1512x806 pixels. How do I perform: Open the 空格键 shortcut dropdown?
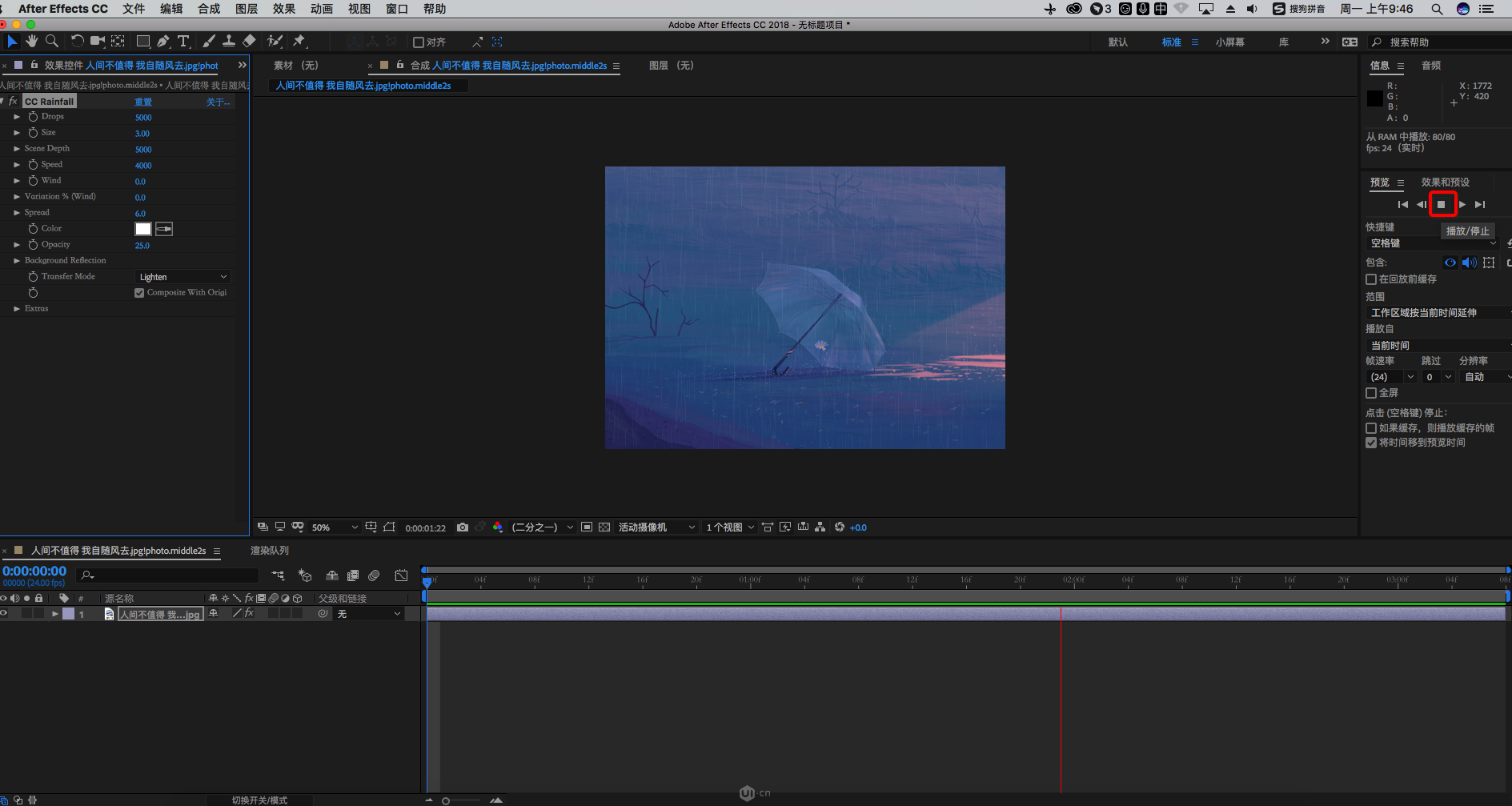(1433, 243)
